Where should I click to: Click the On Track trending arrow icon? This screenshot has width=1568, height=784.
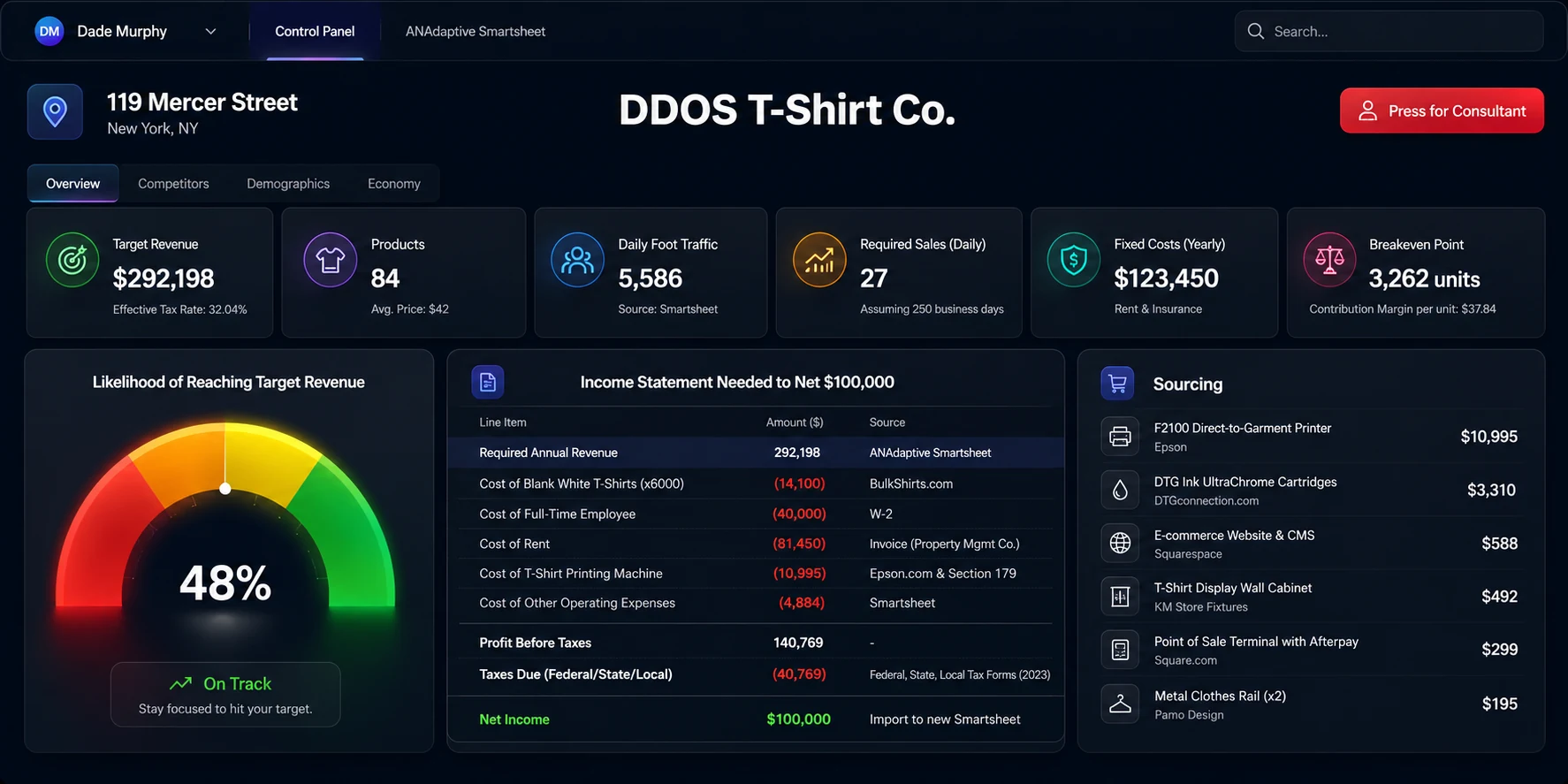pyautogui.click(x=180, y=683)
